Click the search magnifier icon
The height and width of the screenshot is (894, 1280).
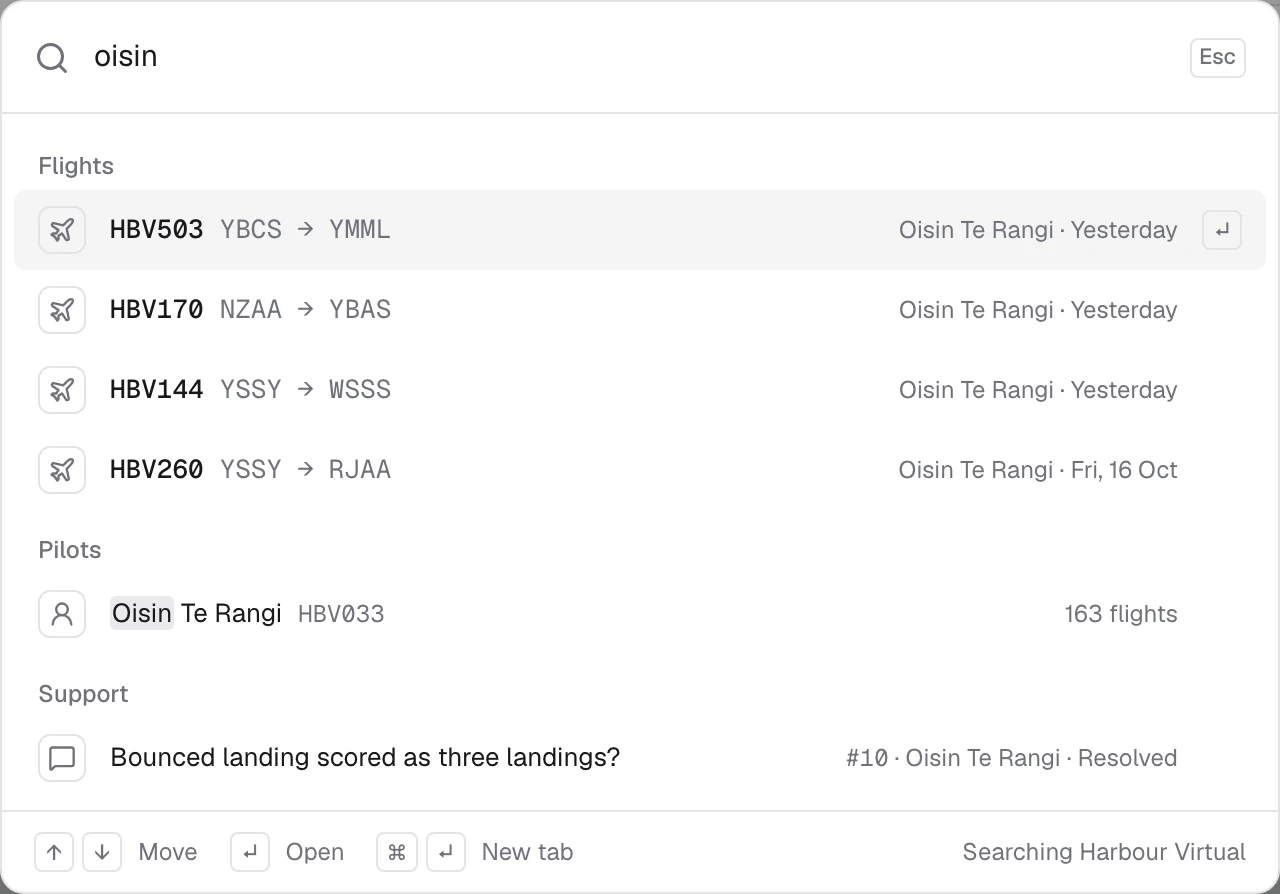52,58
